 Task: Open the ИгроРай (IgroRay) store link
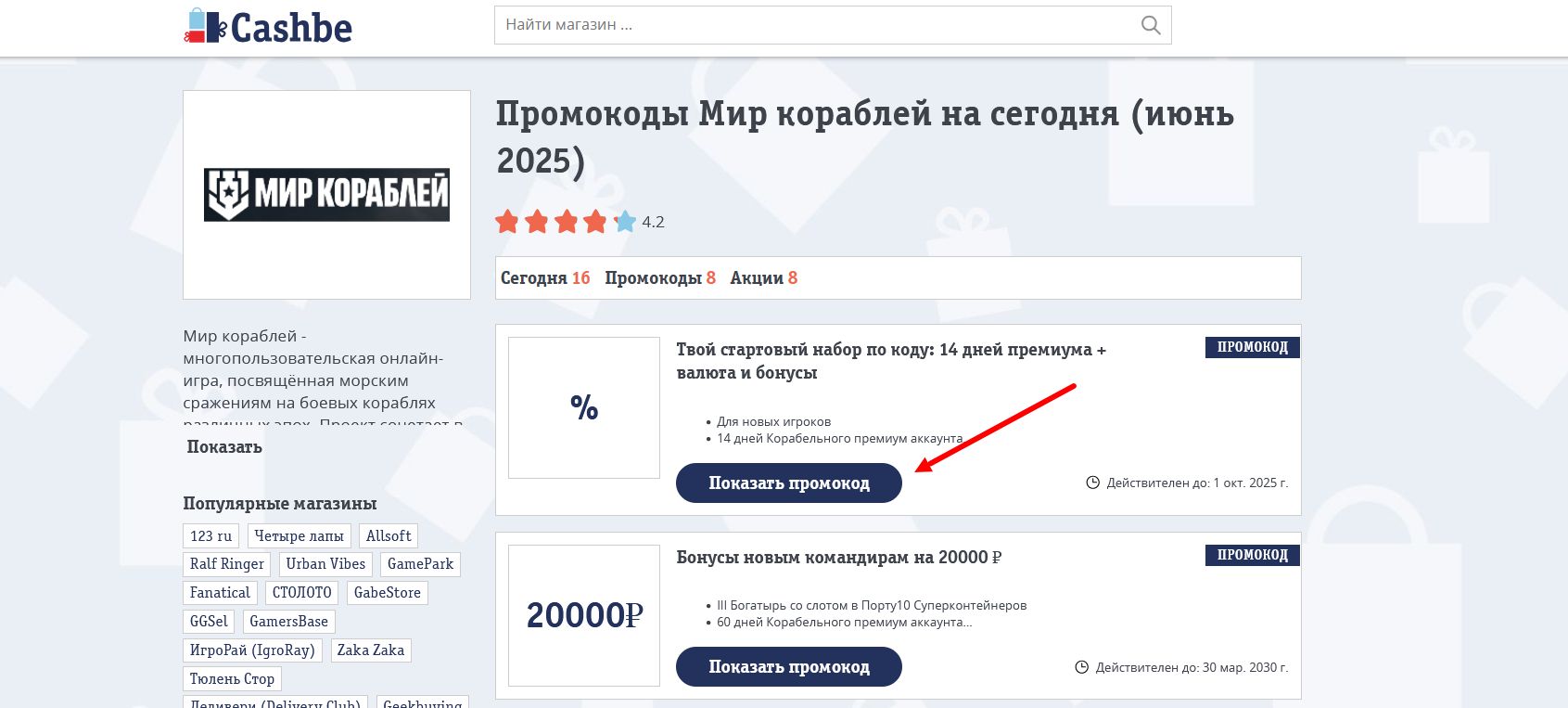252,650
